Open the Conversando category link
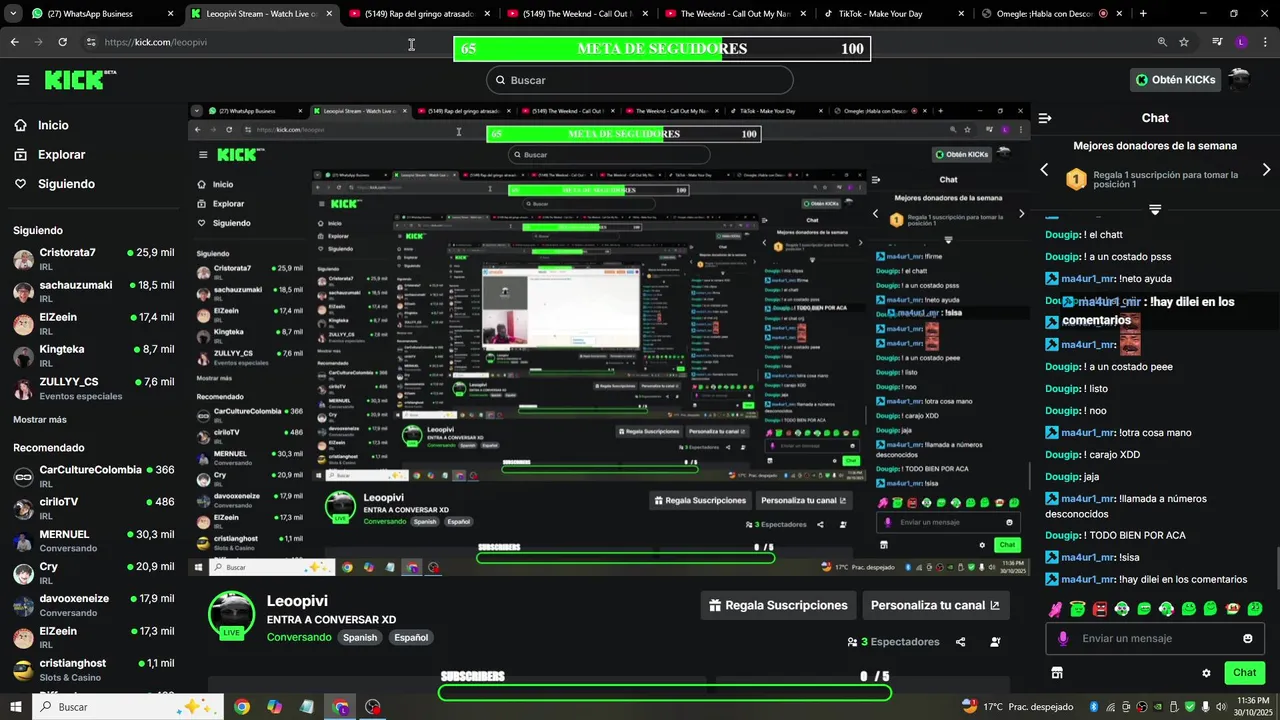The height and width of the screenshot is (720, 1280). click(x=299, y=637)
